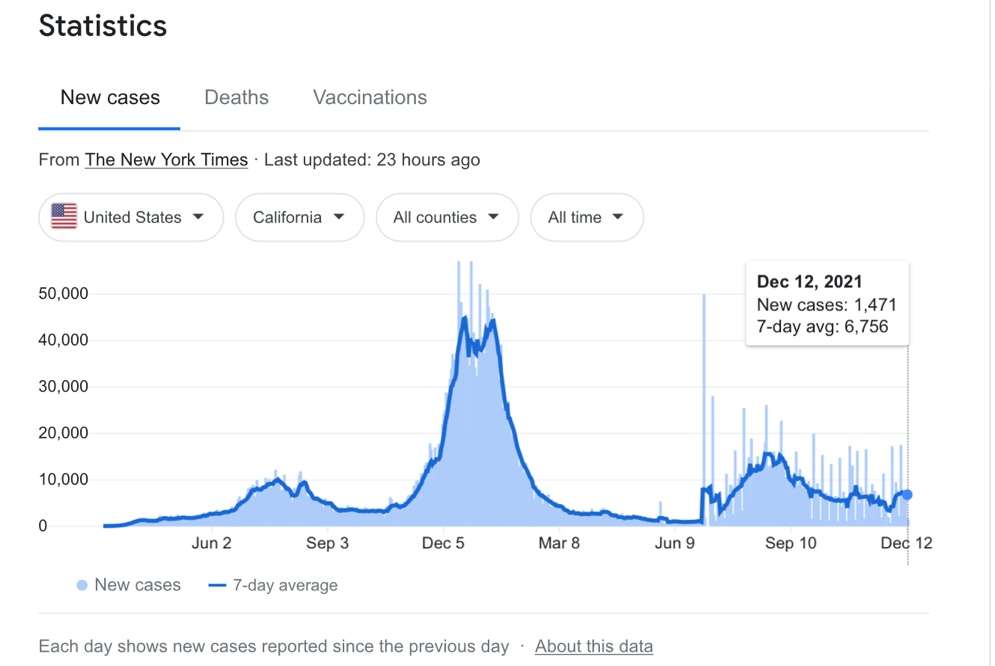
Task: Open the United States country dropdown
Action: tap(131, 217)
